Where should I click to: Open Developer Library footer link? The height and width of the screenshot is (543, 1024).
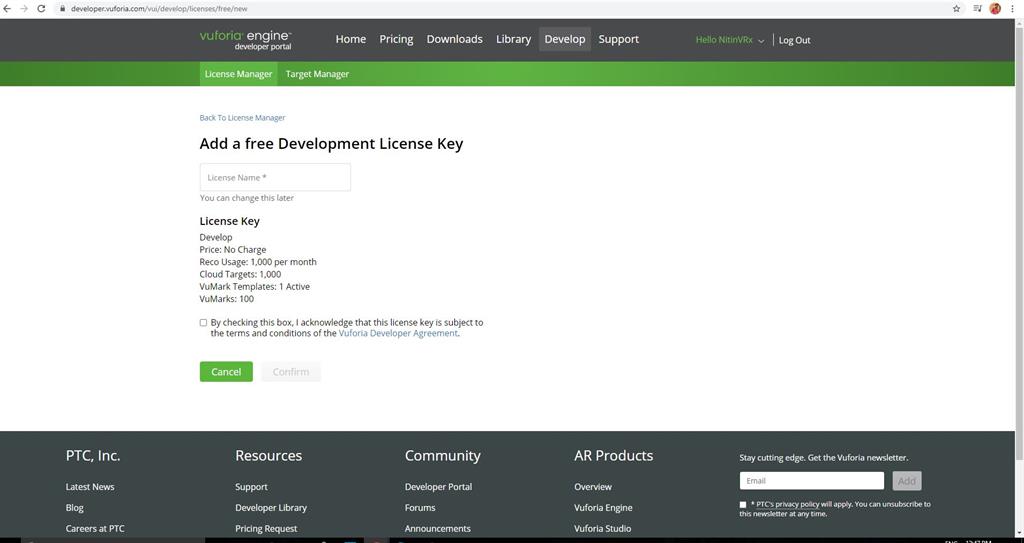click(x=270, y=508)
